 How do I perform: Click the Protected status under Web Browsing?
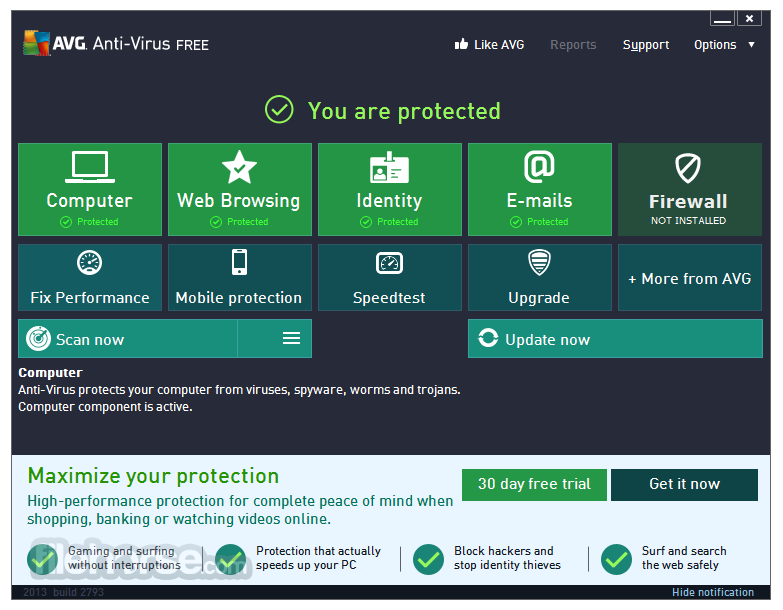239,222
